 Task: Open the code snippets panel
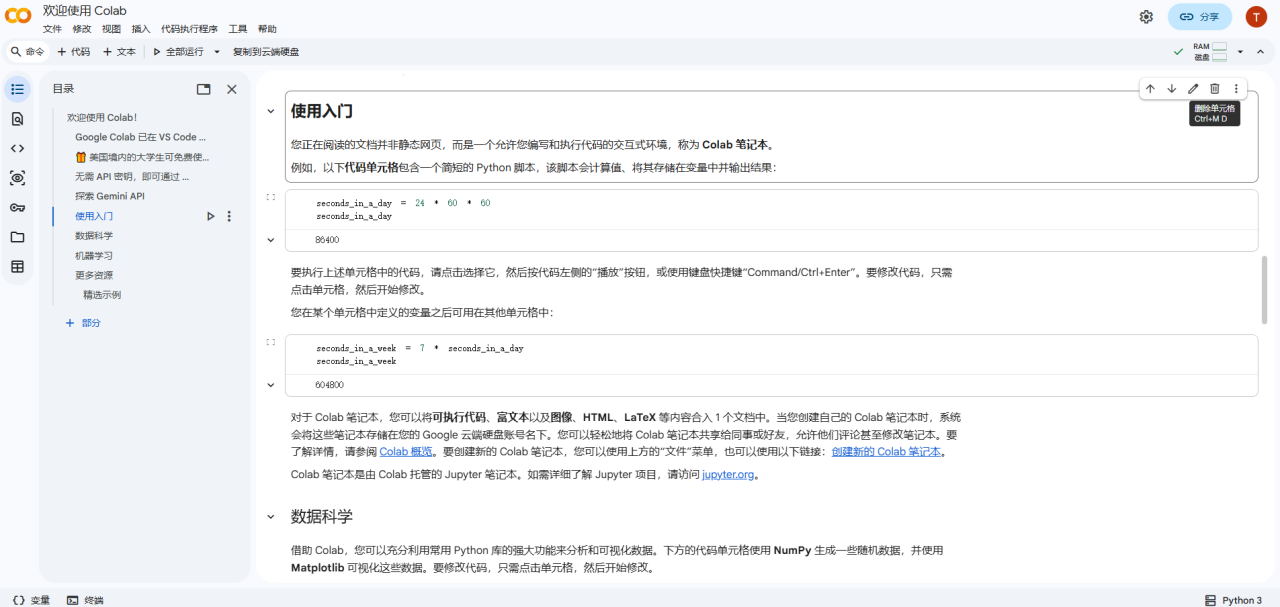pos(17,148)
